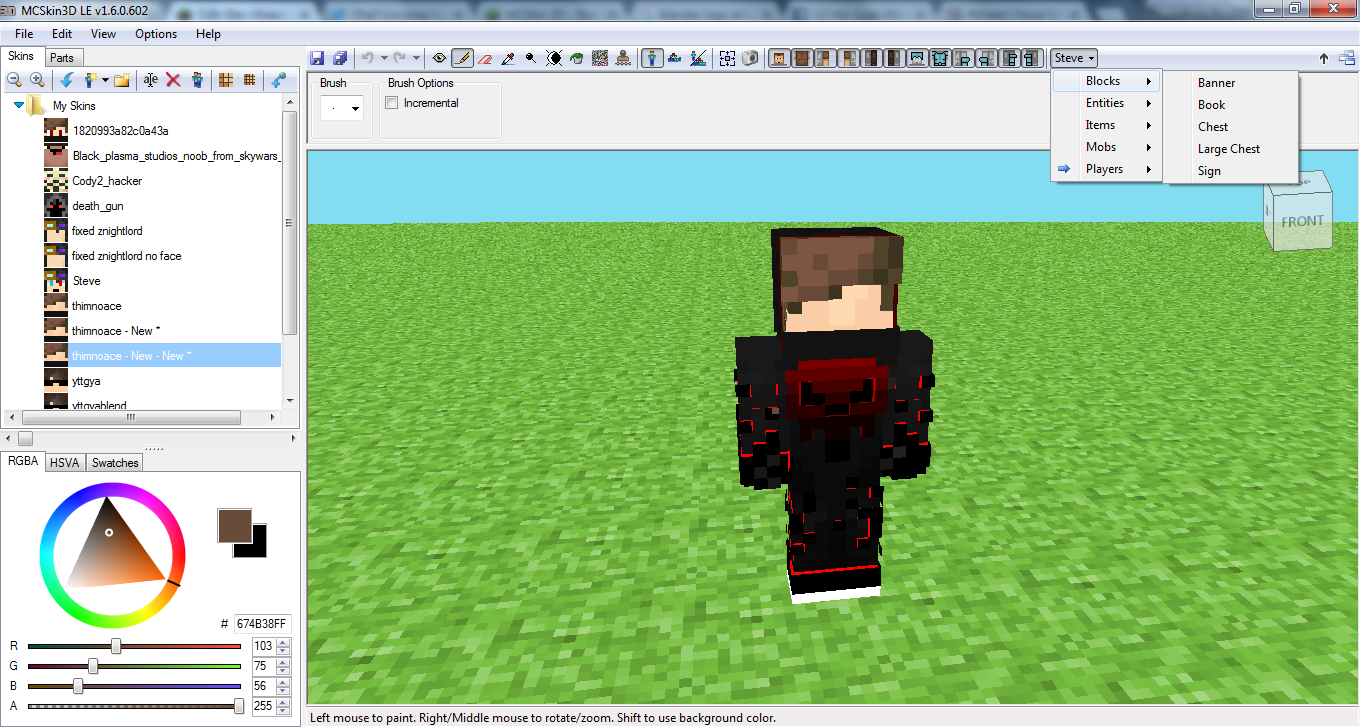Rename a skin using the rename icon
1360x727 pixels.
(150, 80)
